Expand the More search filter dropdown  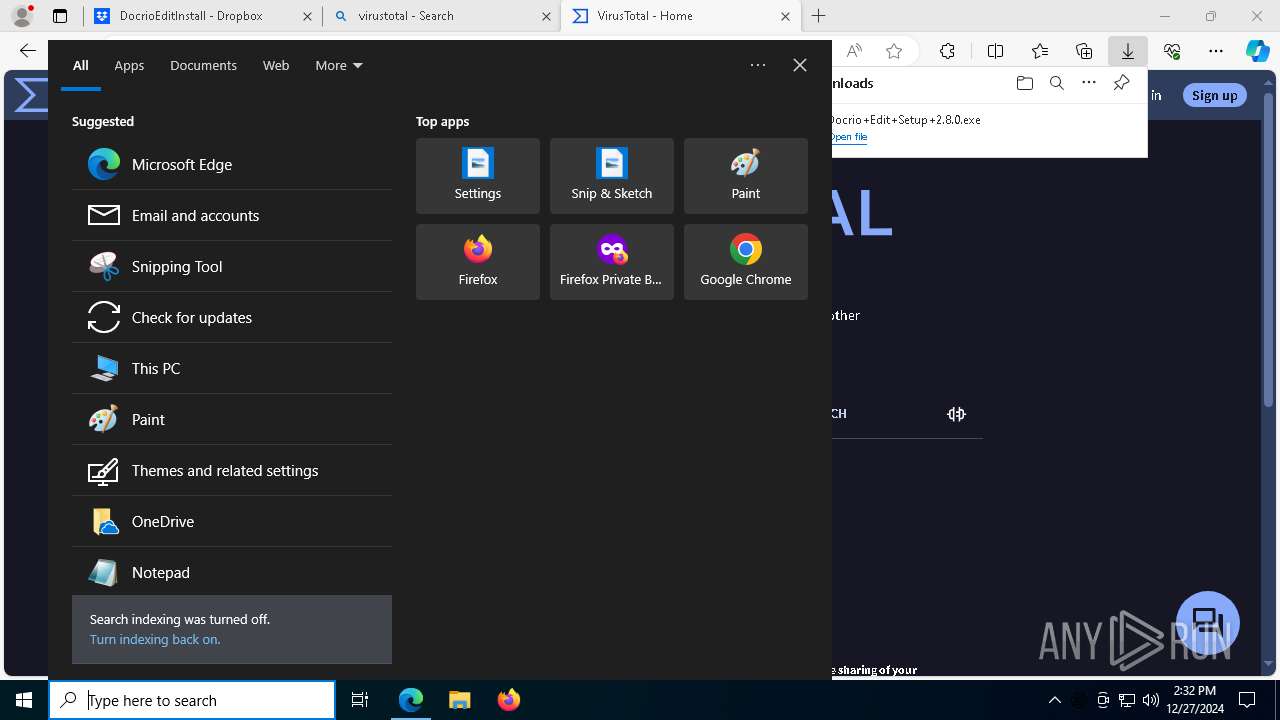click(339, 65)
